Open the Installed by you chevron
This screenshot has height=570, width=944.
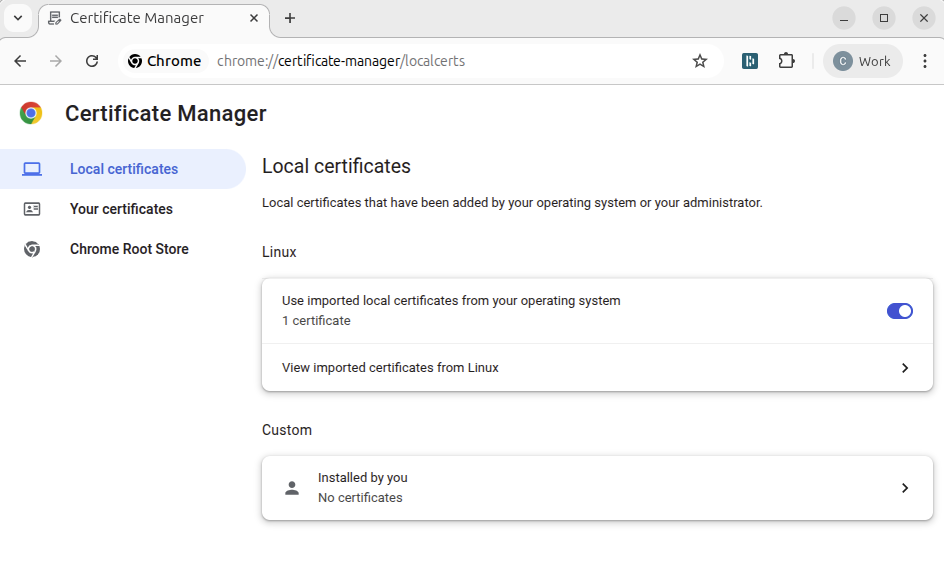[904, 488]
